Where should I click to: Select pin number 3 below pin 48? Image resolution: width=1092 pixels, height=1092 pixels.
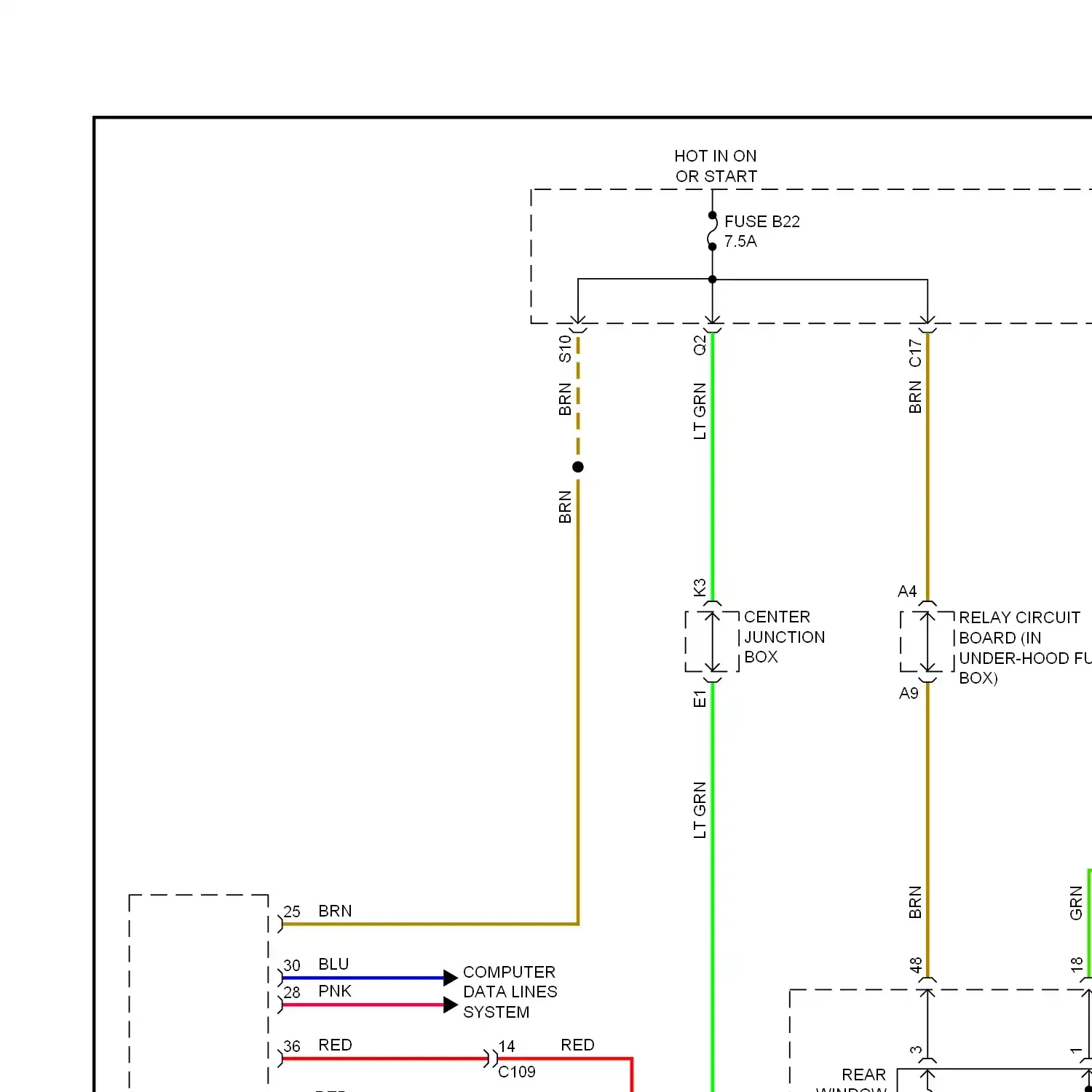916,1051
